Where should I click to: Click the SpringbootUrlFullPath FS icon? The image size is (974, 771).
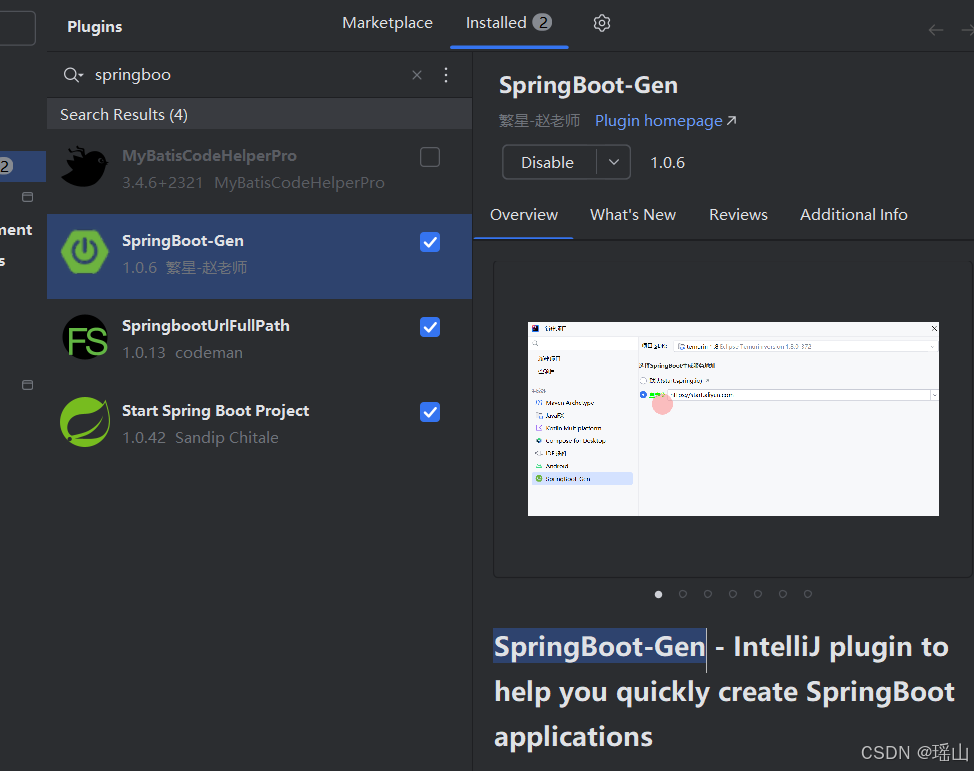(85, 337)
